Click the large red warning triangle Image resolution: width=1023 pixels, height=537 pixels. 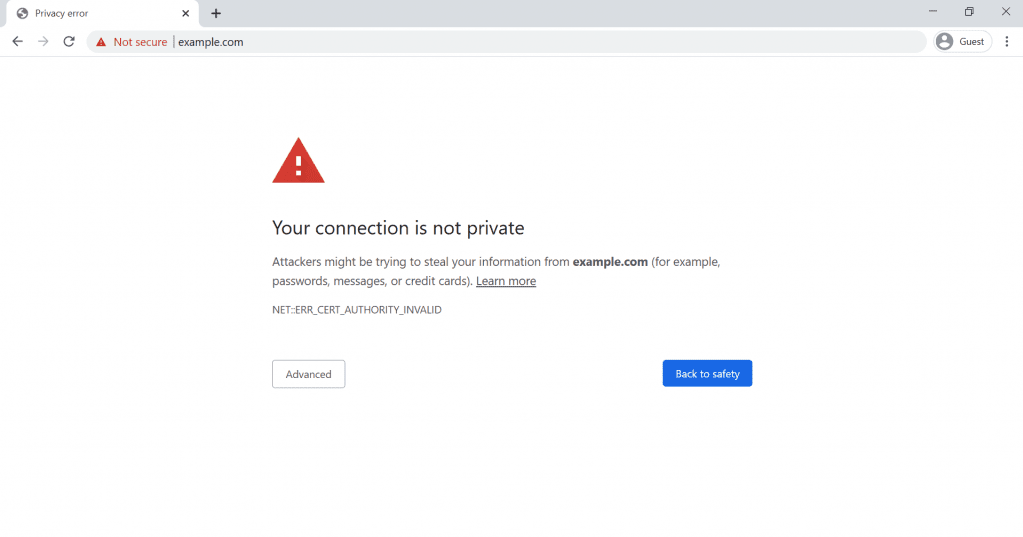pos(298,161)
